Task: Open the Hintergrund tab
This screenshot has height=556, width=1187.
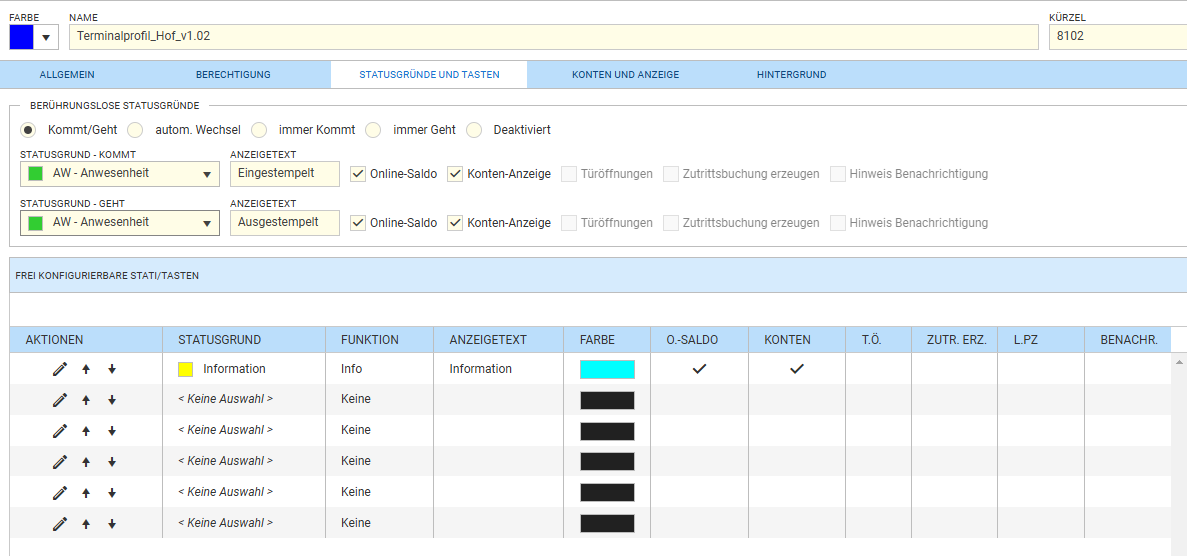Action: pyautogui.click(x=791, y=75)
